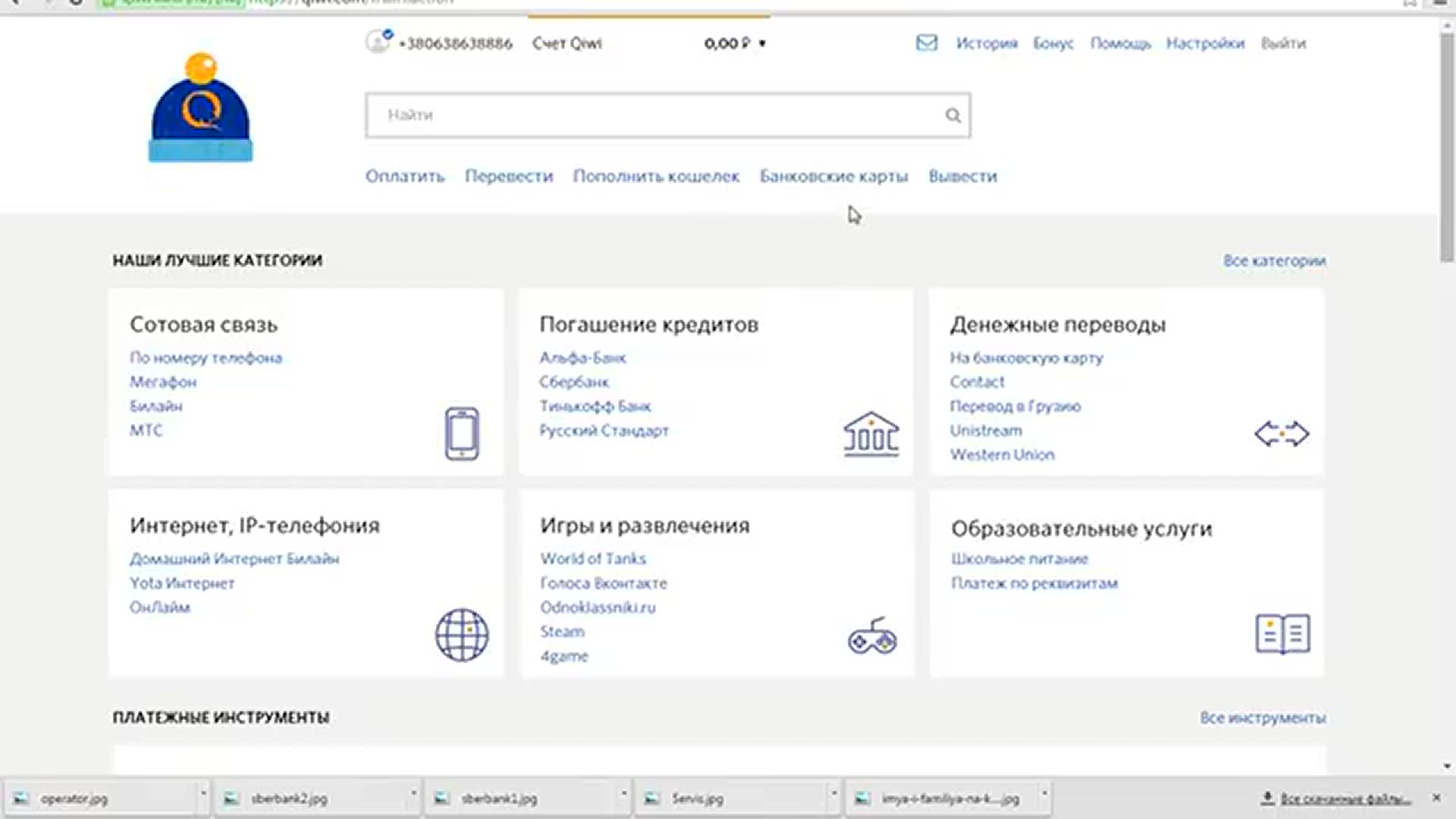This screenshot has width=1456, height=819.
Task: Click the mobile phone category icon
Action: pyautogui.click(x=462, y=434)
